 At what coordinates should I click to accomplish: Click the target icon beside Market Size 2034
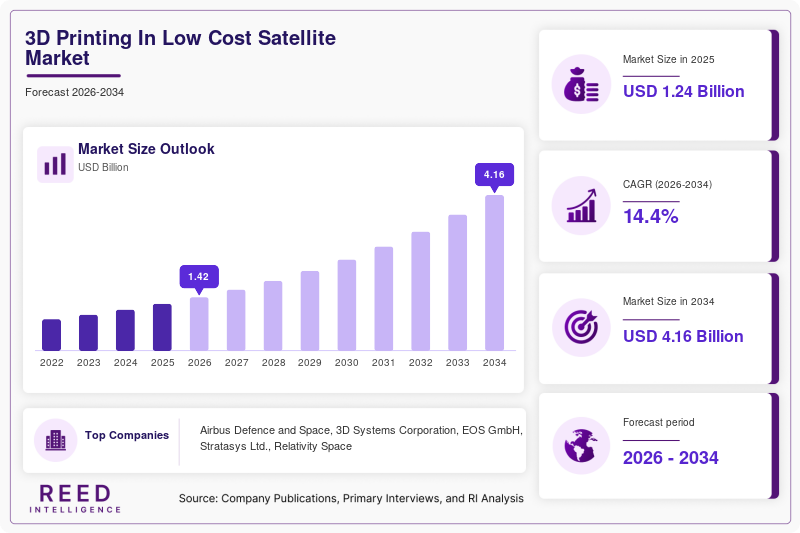581,327
